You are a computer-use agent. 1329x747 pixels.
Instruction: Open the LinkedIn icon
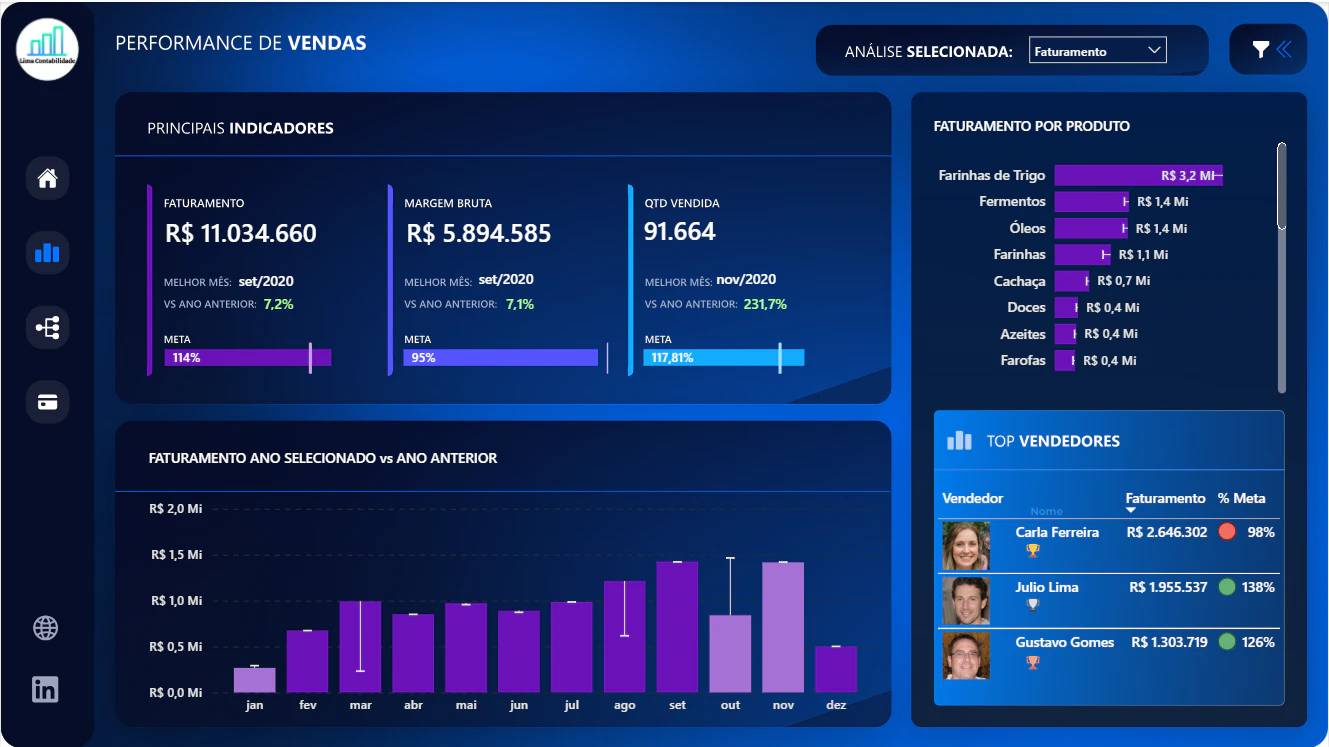click(x=46, y=689)
